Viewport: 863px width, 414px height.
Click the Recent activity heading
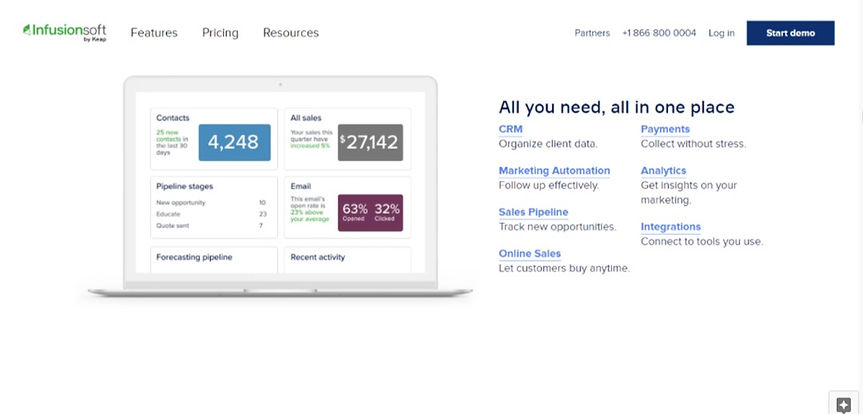(318, 257)
